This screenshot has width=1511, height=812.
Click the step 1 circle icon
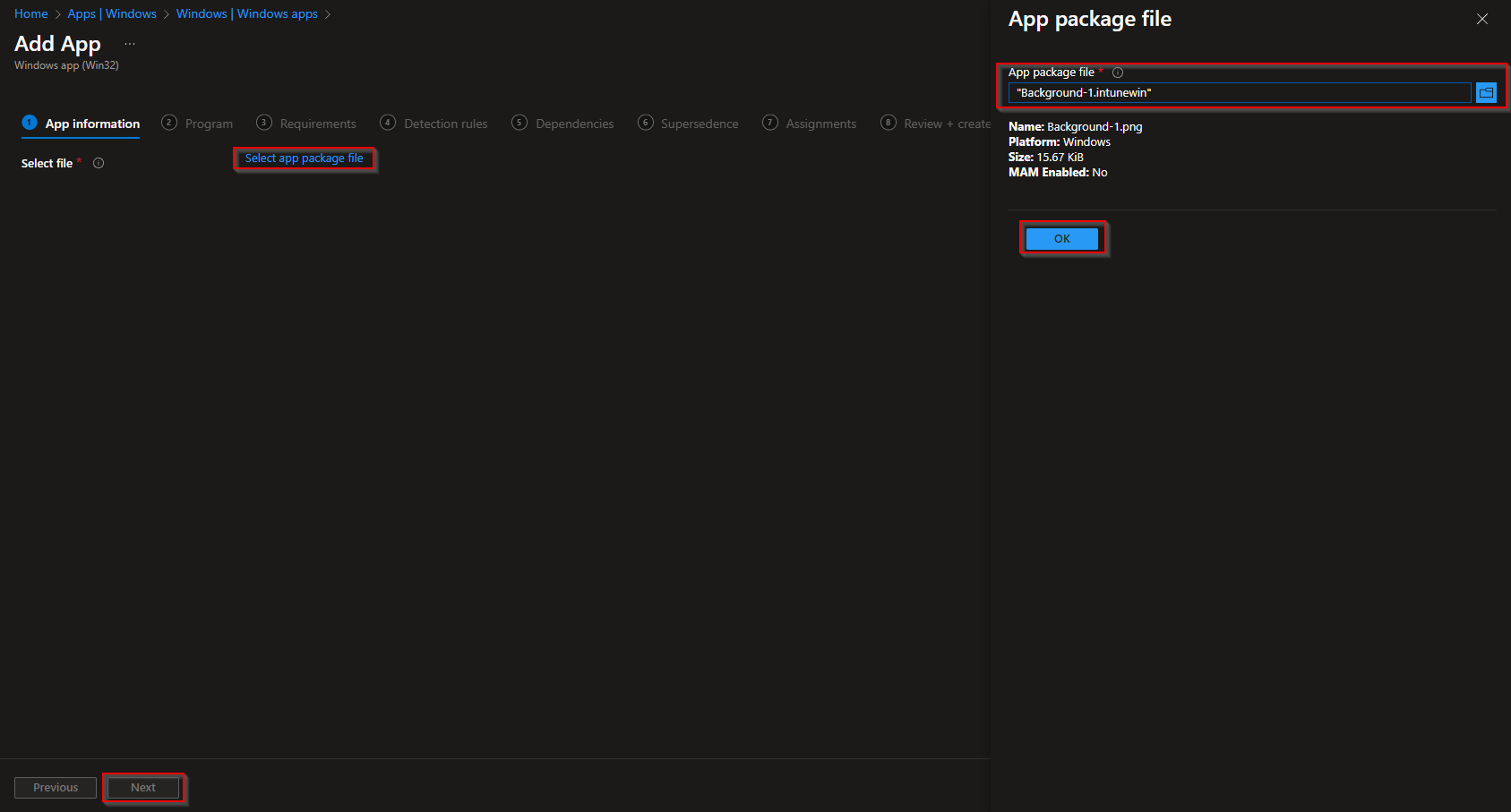click(29, 123)
